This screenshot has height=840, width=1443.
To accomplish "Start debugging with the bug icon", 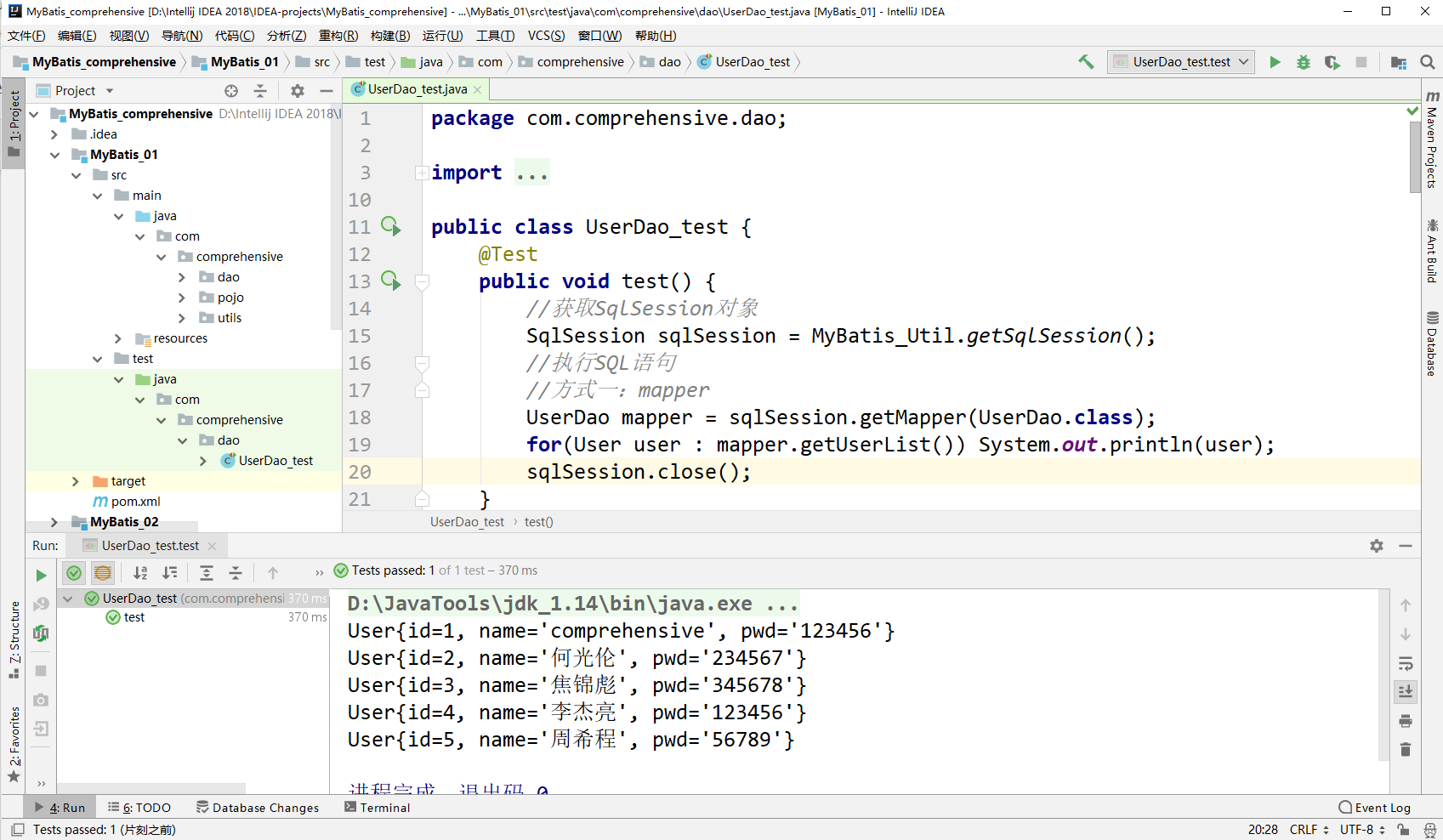I will [x=1304, y=62].
